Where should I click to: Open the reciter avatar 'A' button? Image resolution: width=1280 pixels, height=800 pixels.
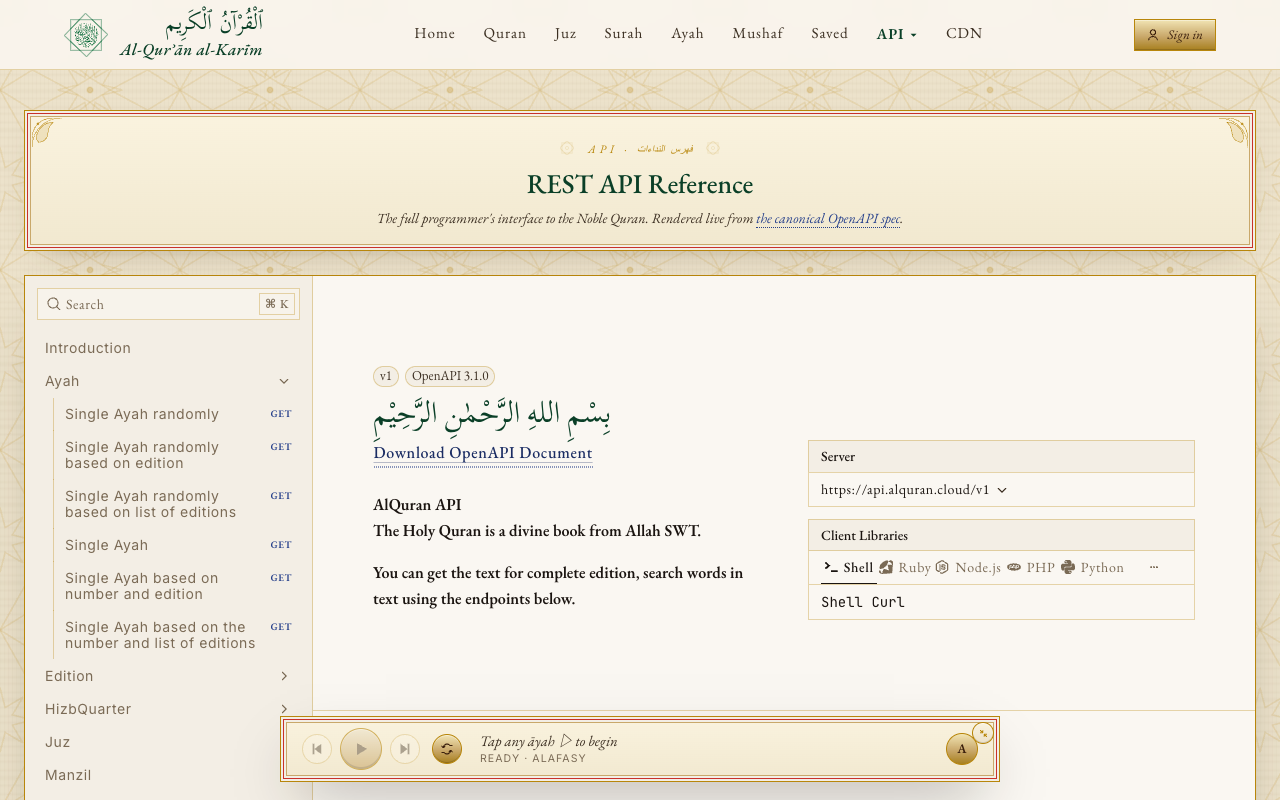coord(962,749)
